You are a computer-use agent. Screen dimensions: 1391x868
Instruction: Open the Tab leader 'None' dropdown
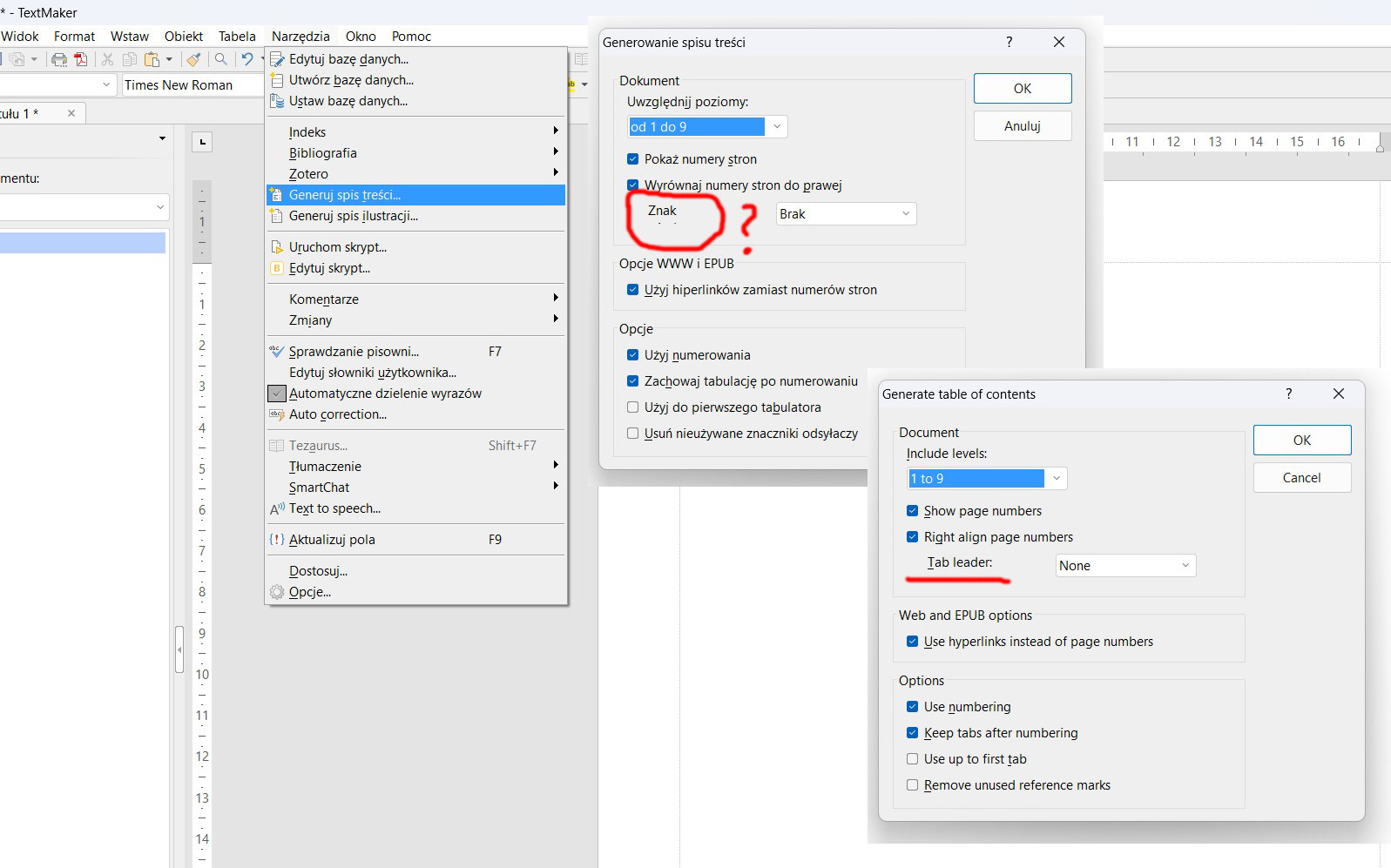click(x=1125, y=566)
